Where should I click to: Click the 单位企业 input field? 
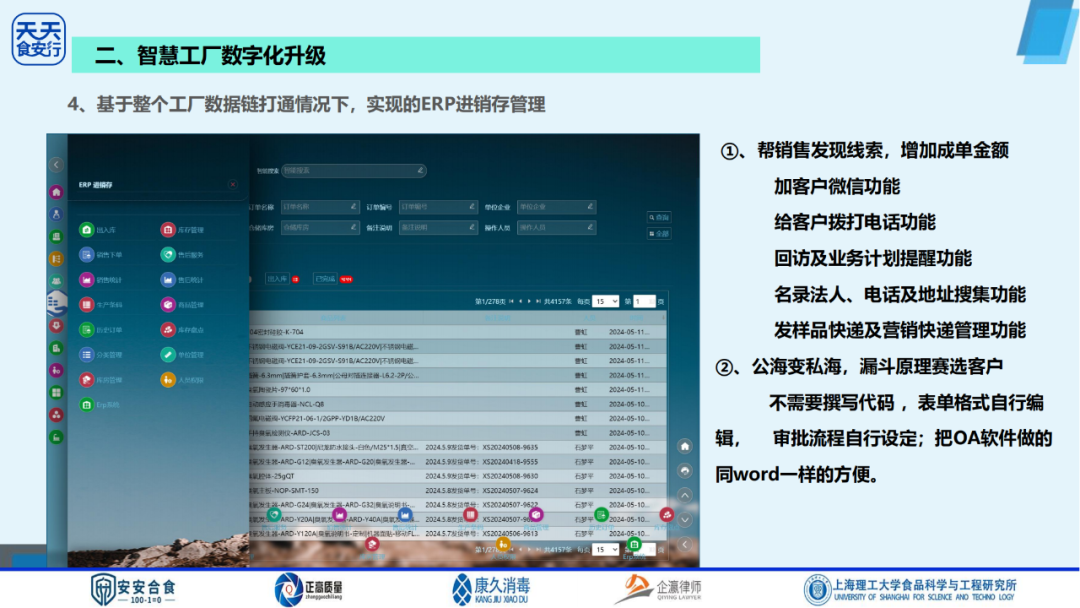[557, 207]
